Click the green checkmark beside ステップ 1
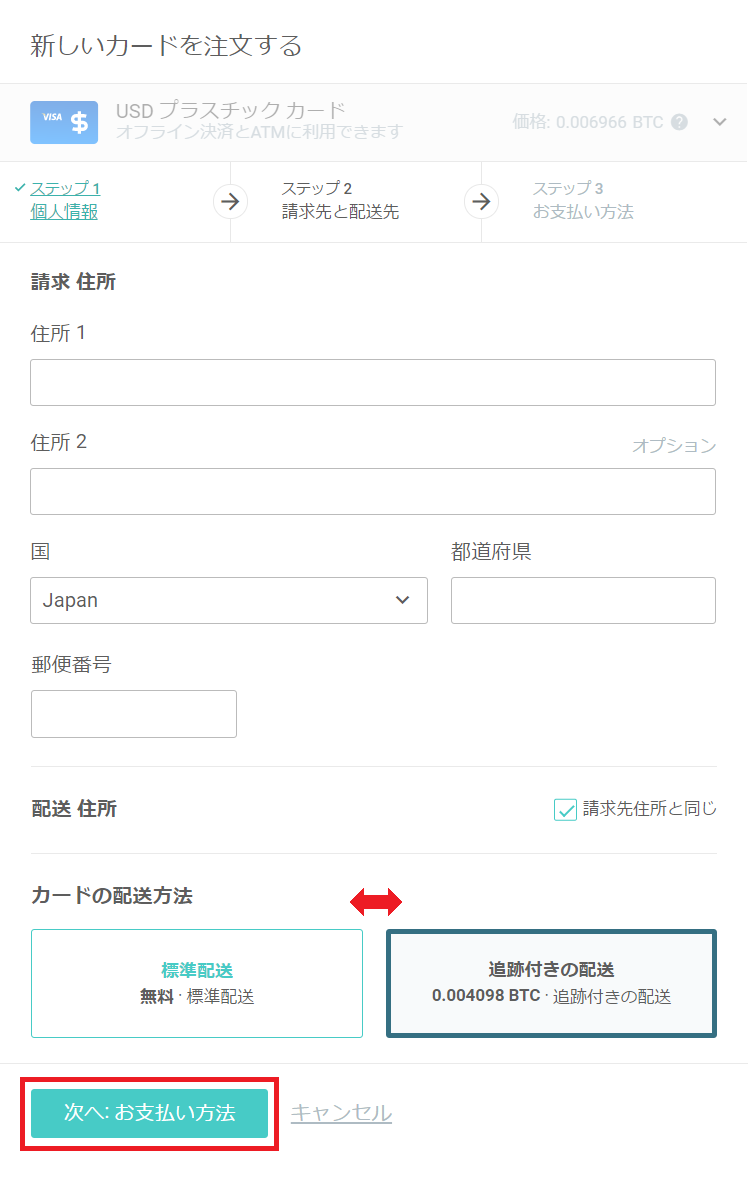The height and width of the screenshot is (1180, 749). coord(20,188)
